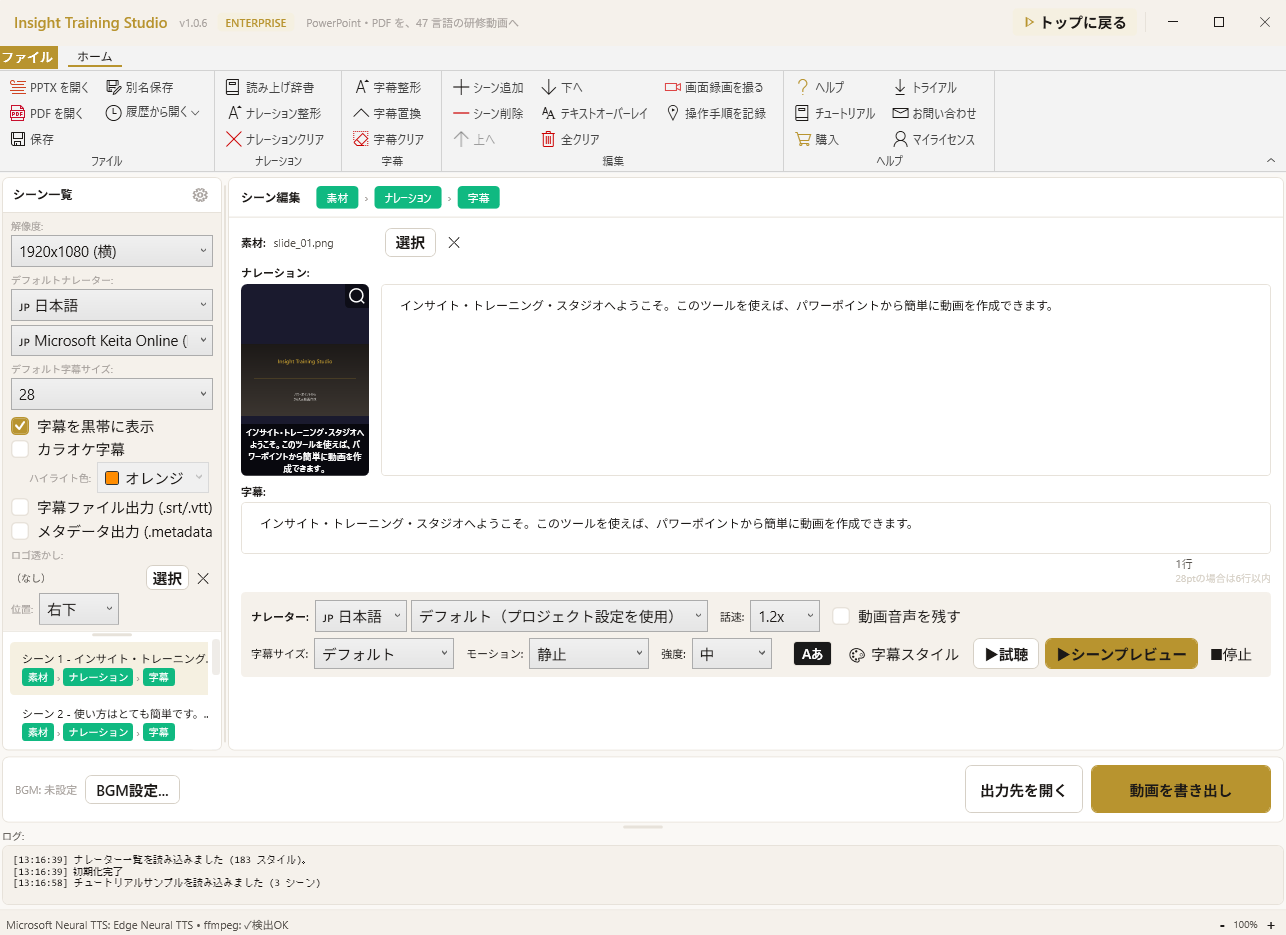Open the チュートリアル tutorial

click(x=834, y=113)
